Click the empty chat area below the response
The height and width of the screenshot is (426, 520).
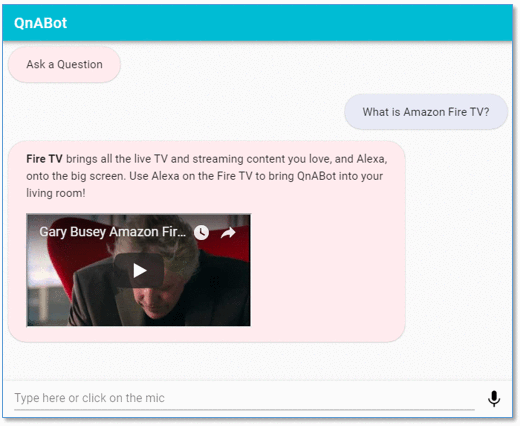(x=257, y=362)
